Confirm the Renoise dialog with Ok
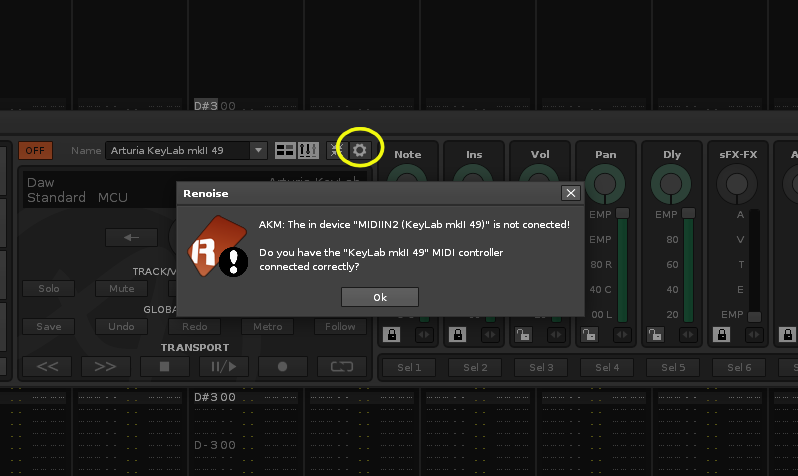This screenshot has height=476, width=798. (x=380, y=297)
